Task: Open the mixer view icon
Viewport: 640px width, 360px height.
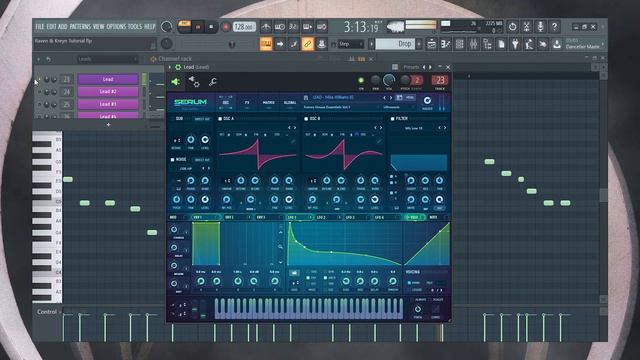Action: (473, 44)
